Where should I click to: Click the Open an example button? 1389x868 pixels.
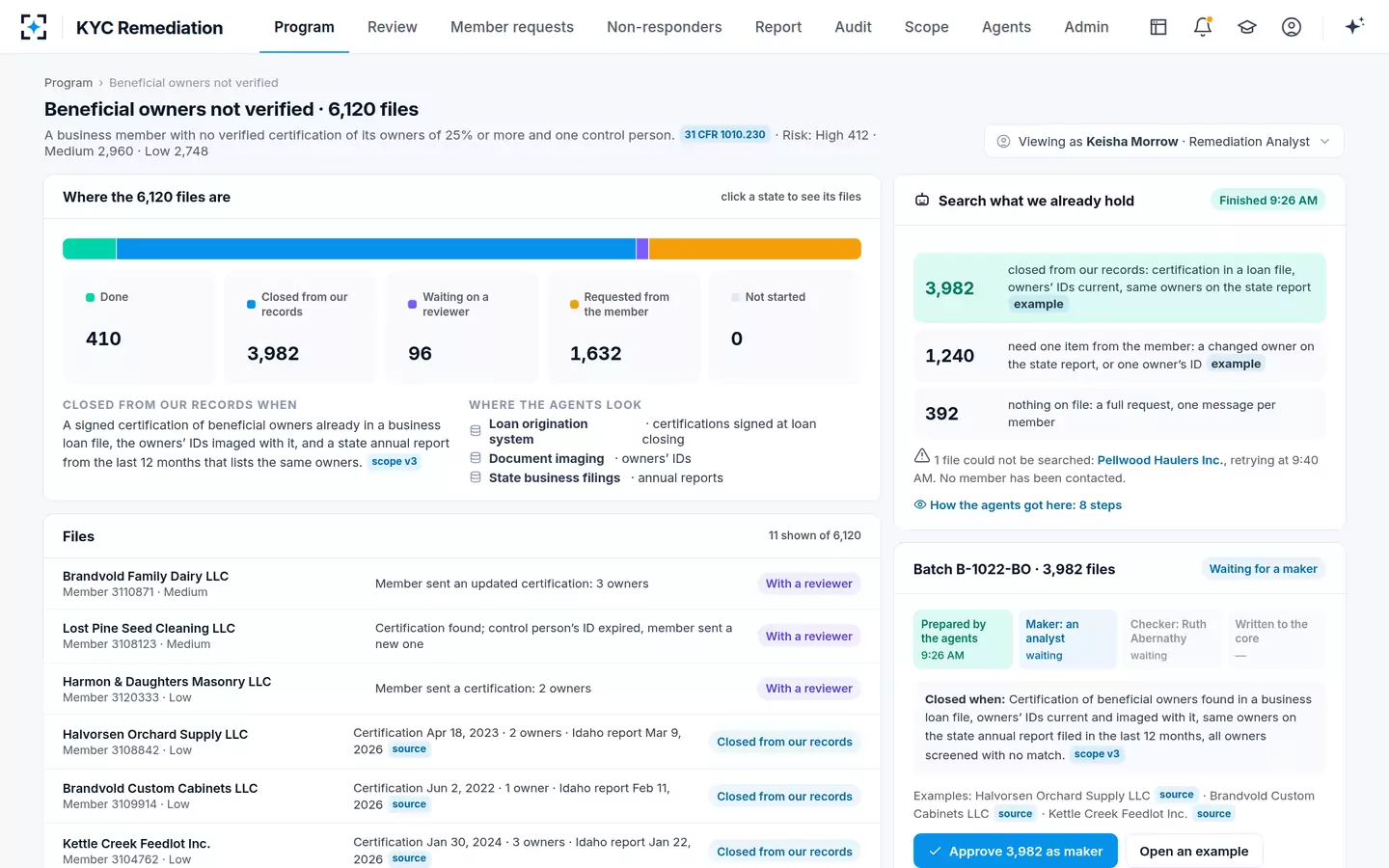tap(1194, 852)
